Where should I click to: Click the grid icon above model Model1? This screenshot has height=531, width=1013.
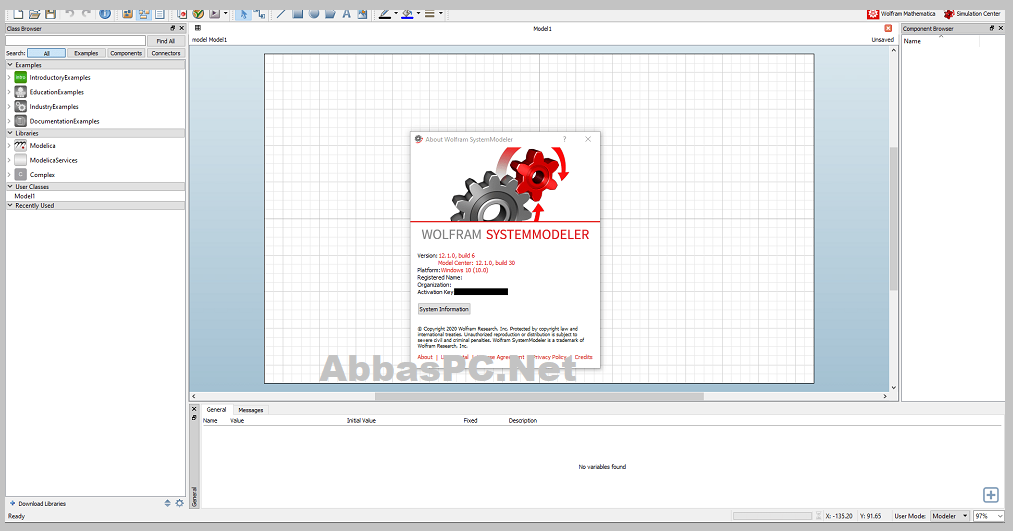198,28
